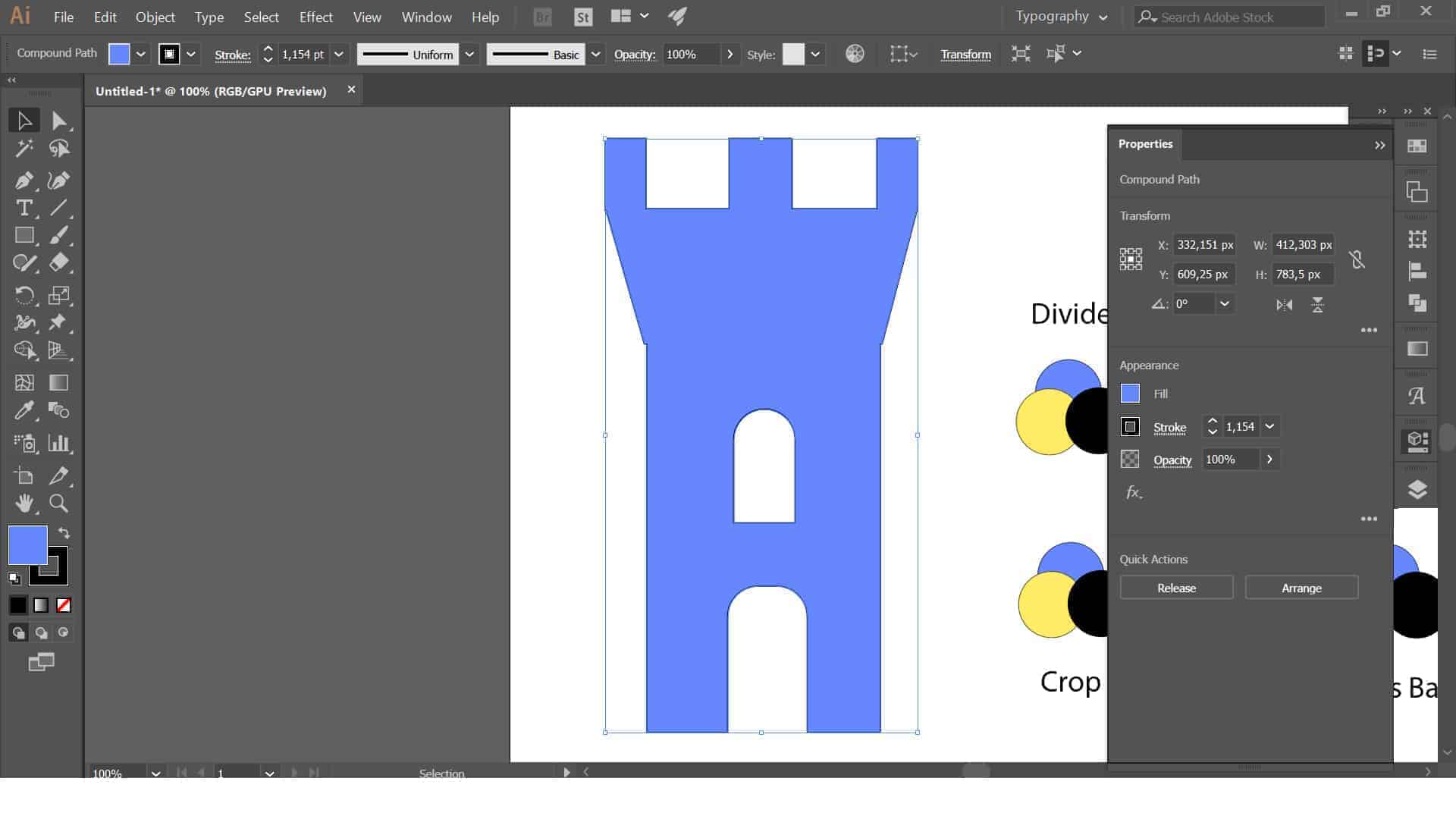The width and height of the screenshot is (1456, 819).
Task: Switch to the Properties panel tab
Action: coord(1145,144)
